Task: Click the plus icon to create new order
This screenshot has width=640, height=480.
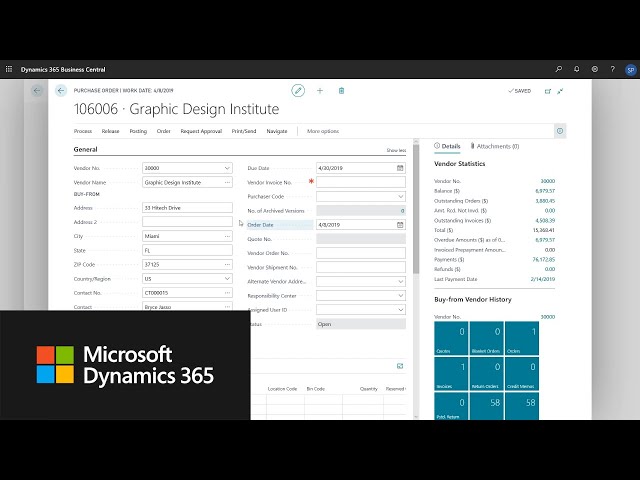Action: pos(320,90)
